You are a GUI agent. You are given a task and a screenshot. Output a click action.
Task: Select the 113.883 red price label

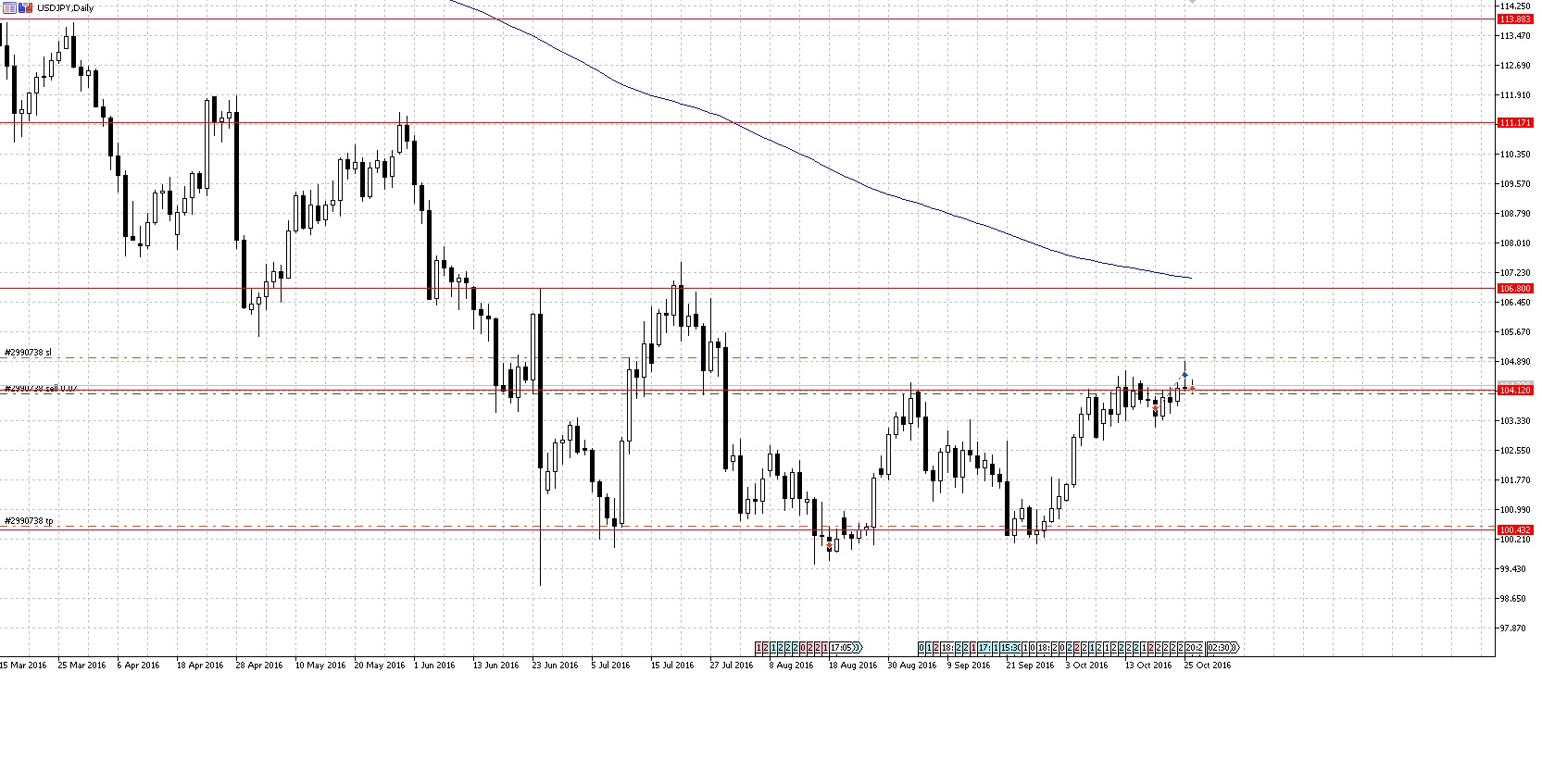pos(1514,19)
